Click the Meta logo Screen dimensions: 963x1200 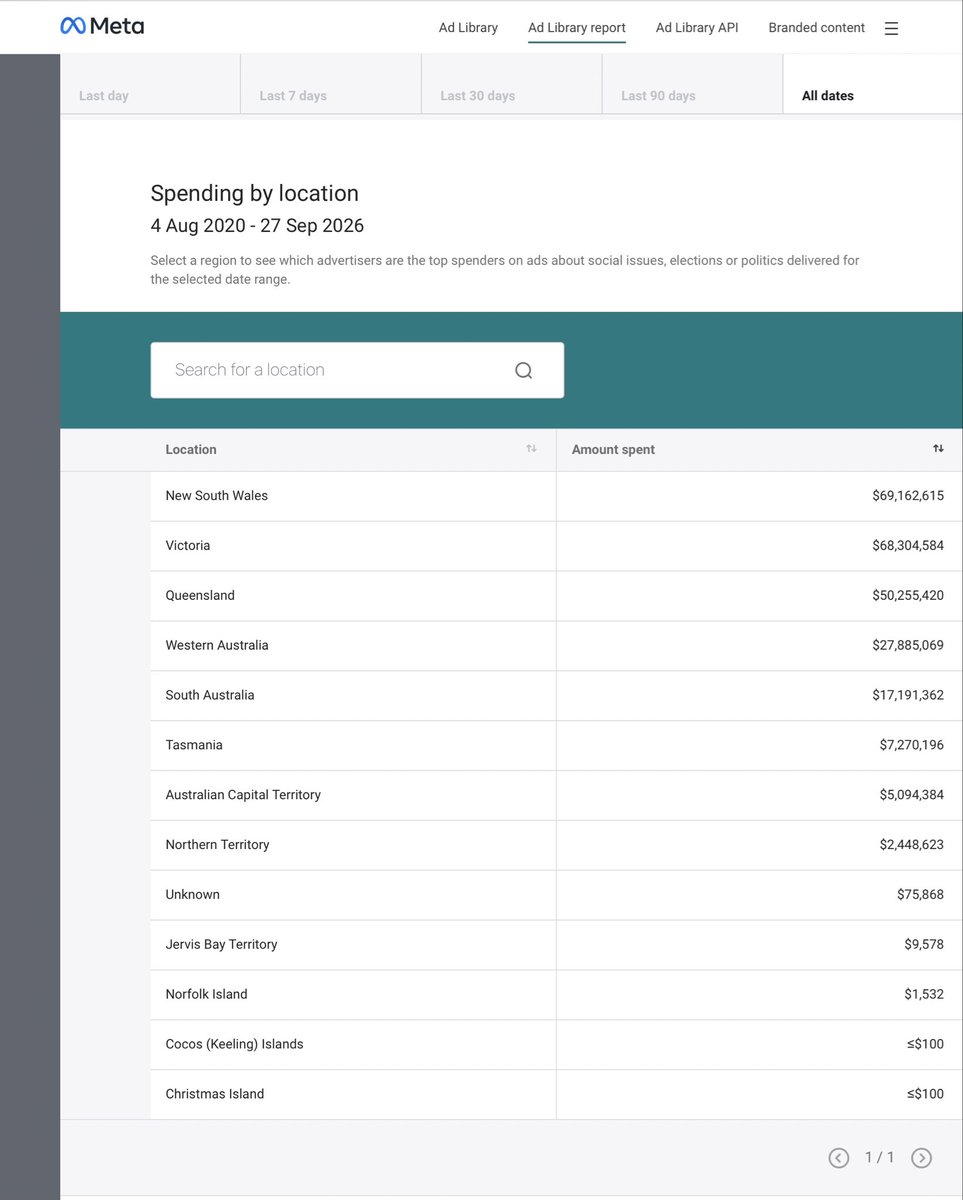tap(102, 26)
